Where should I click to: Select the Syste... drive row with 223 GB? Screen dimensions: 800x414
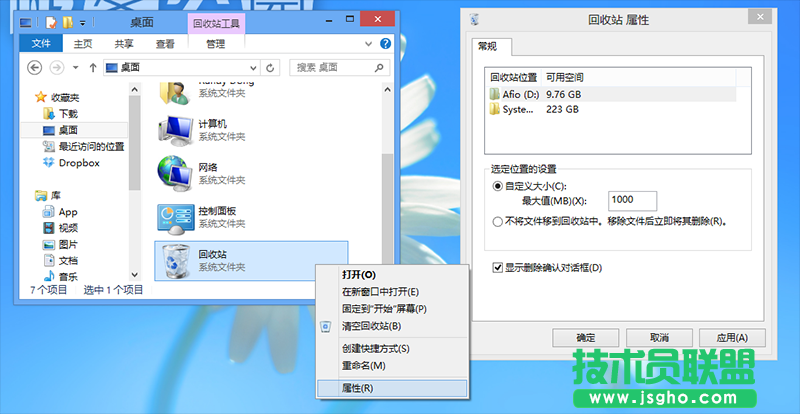612,109
